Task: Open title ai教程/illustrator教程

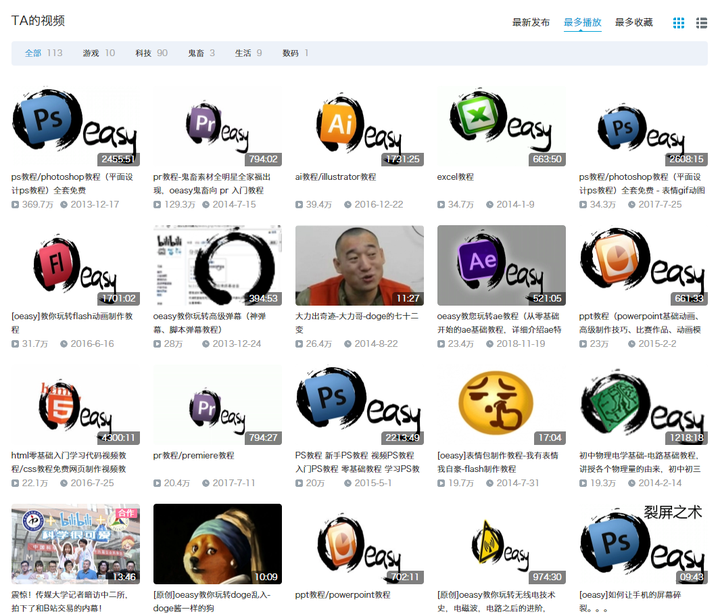Action: [x=336, y=177]
